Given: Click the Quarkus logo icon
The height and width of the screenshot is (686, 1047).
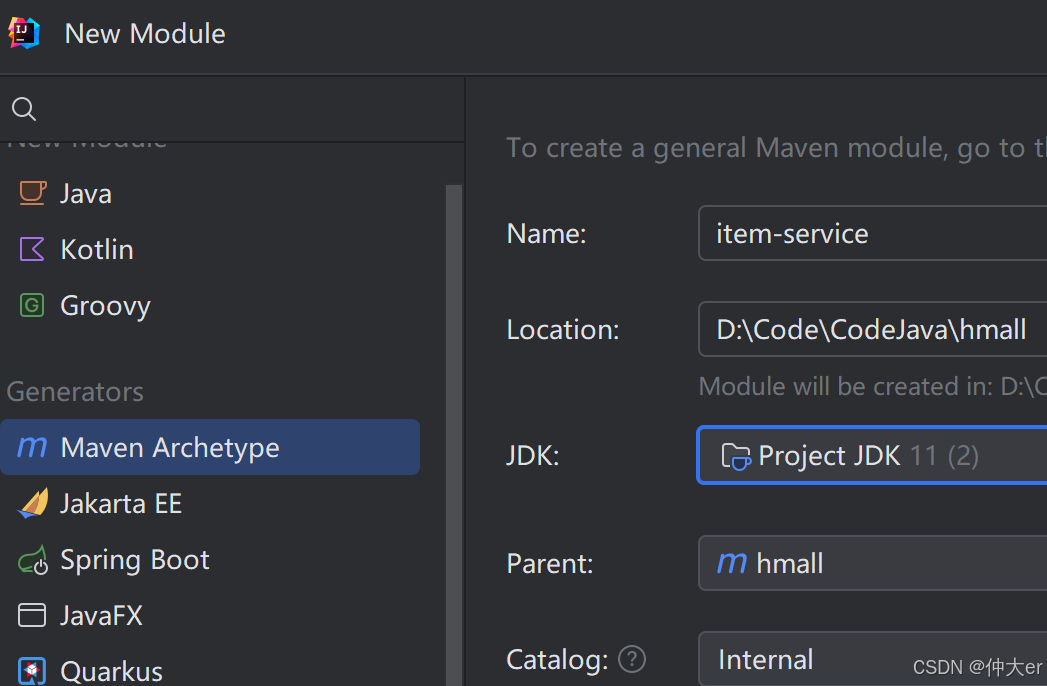Looking at the screenshot, I should (32, 671).
